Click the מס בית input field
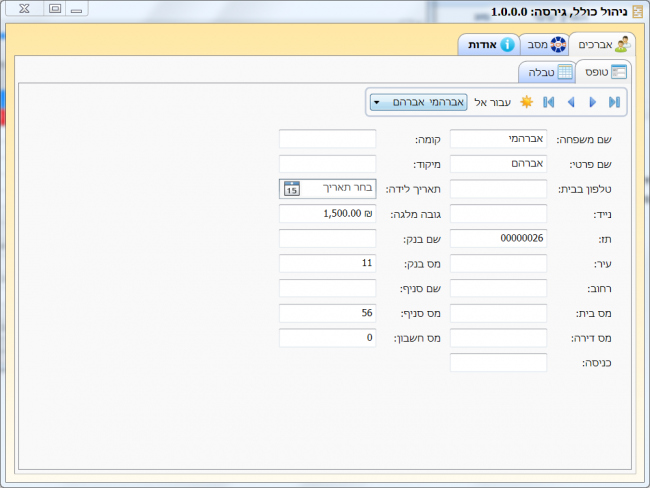 [x=498, y=313]
